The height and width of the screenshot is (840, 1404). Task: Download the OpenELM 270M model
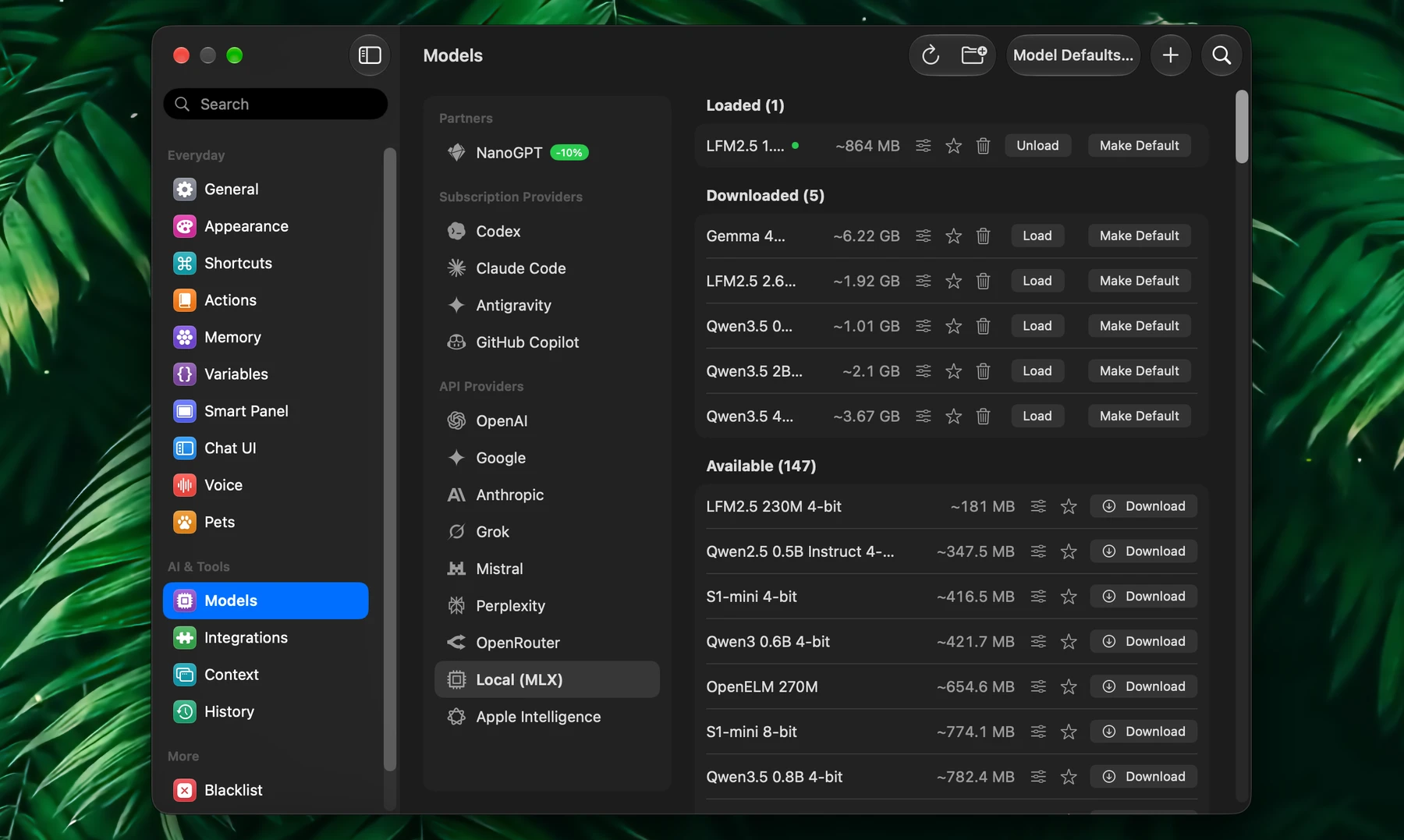pyautogui.click(x=1143, y=686)
